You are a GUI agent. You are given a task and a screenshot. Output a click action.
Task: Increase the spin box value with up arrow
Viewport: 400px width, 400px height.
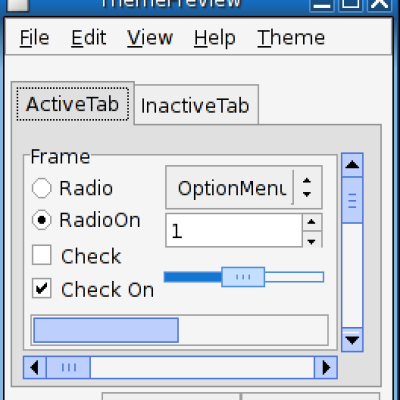pyautogui.click(x=312, y=222)
